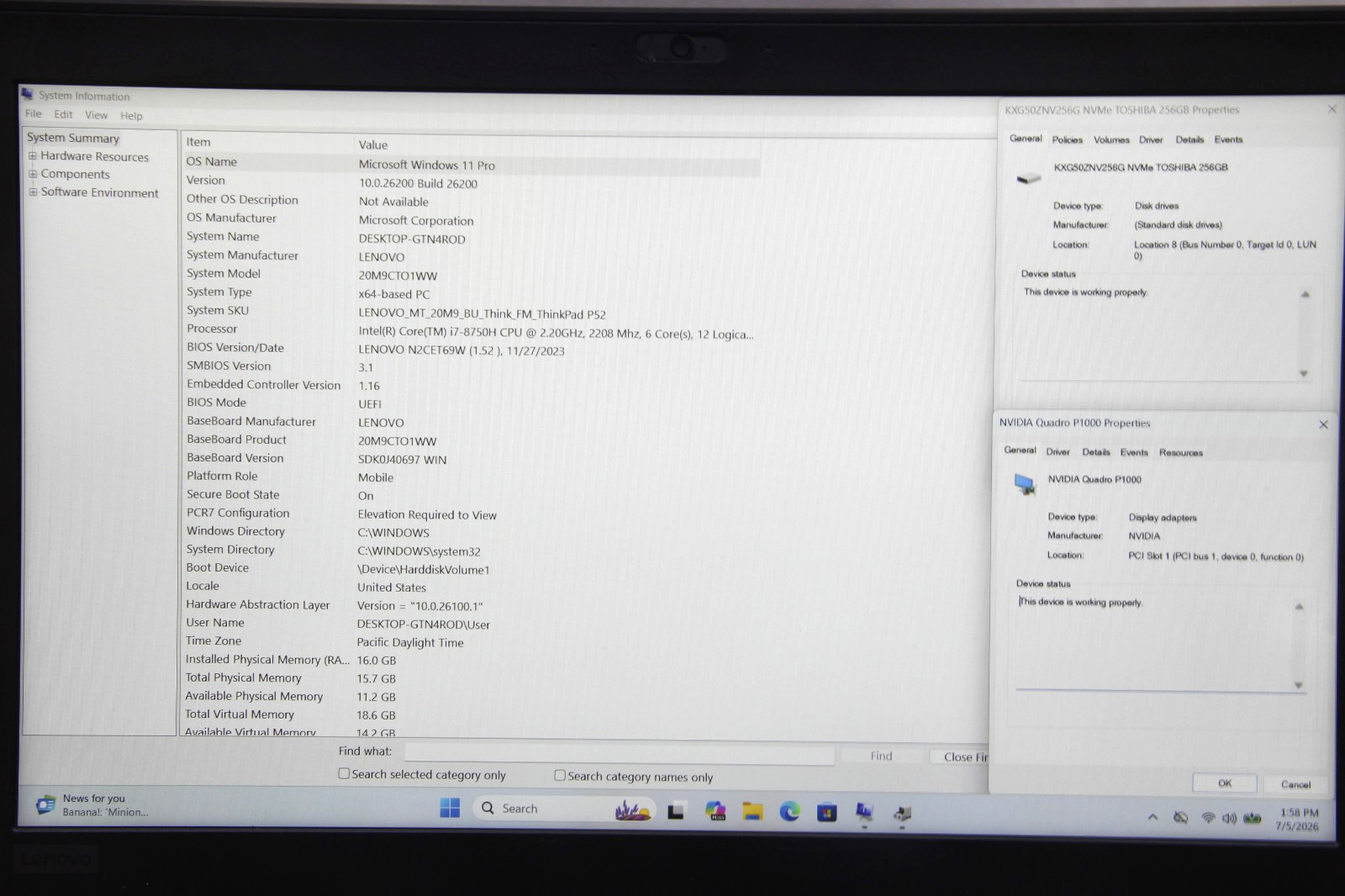Switch to Details tab in NVIDIA Properties
1345x896 pixels.
(x=1096, y=451)
